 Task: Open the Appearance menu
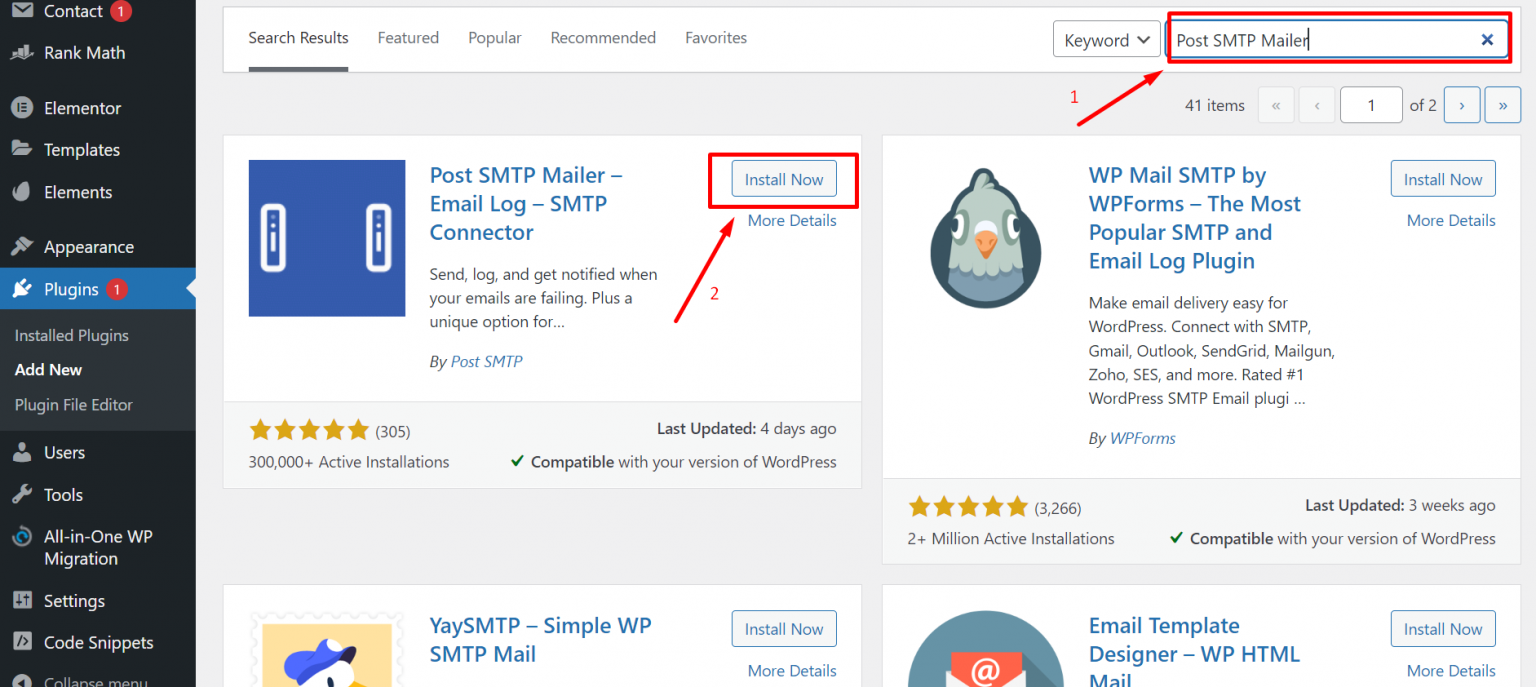pyautogui.click(x=89, y=246)
